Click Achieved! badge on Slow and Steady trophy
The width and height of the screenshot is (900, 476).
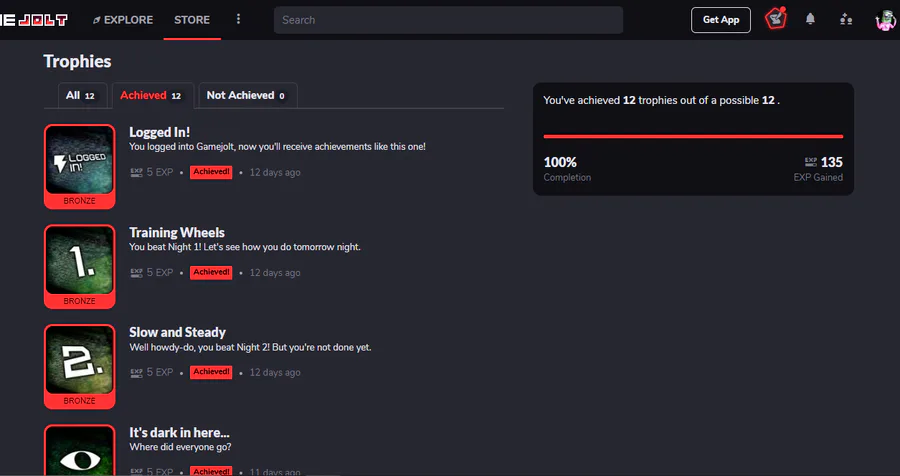point(211,372)
